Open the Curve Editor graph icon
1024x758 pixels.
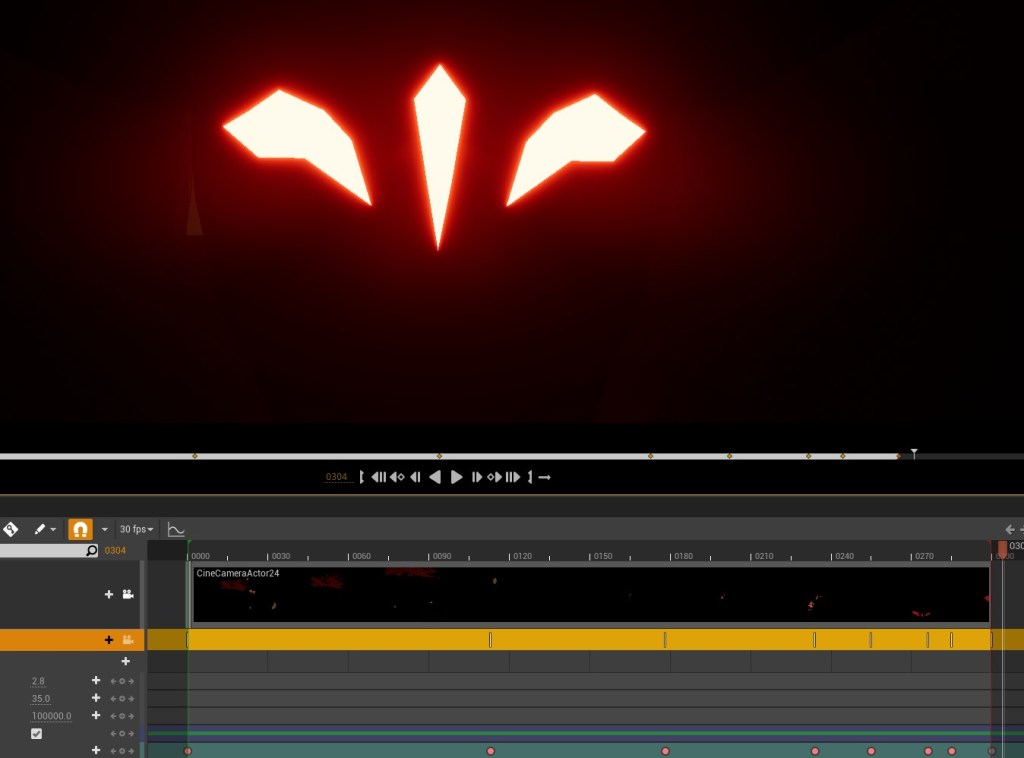tap(176, 529)
